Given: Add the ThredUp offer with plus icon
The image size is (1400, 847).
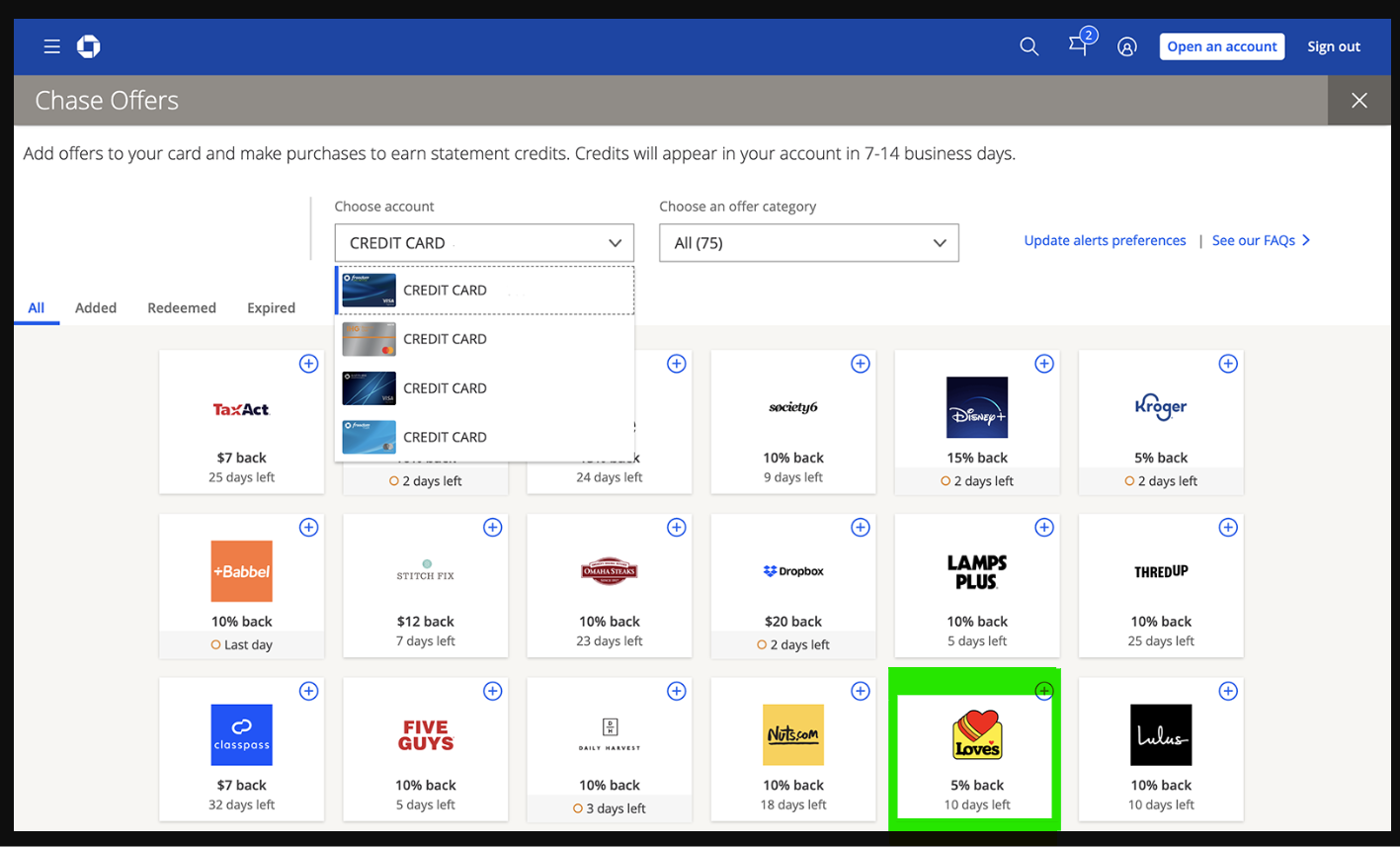Looking at the screenshot, I should pos(1228,528).
